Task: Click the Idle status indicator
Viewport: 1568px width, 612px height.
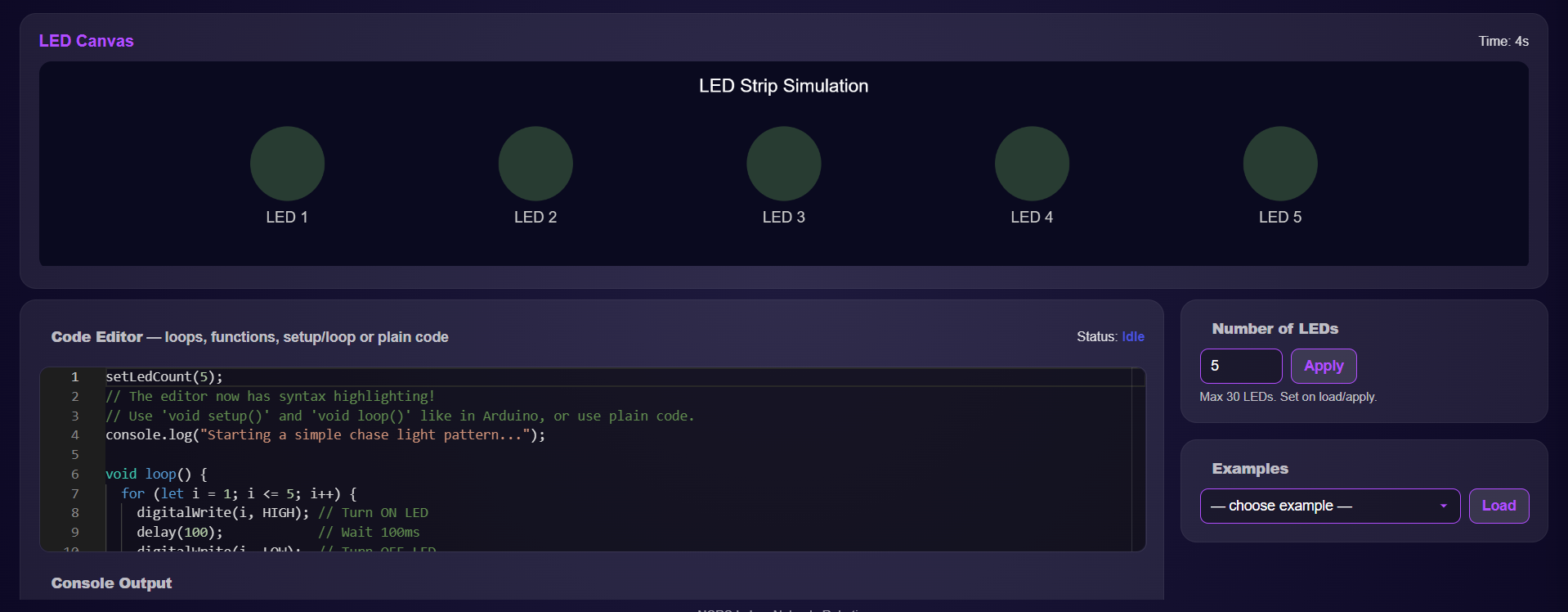Action: [x=1132, y=337]
